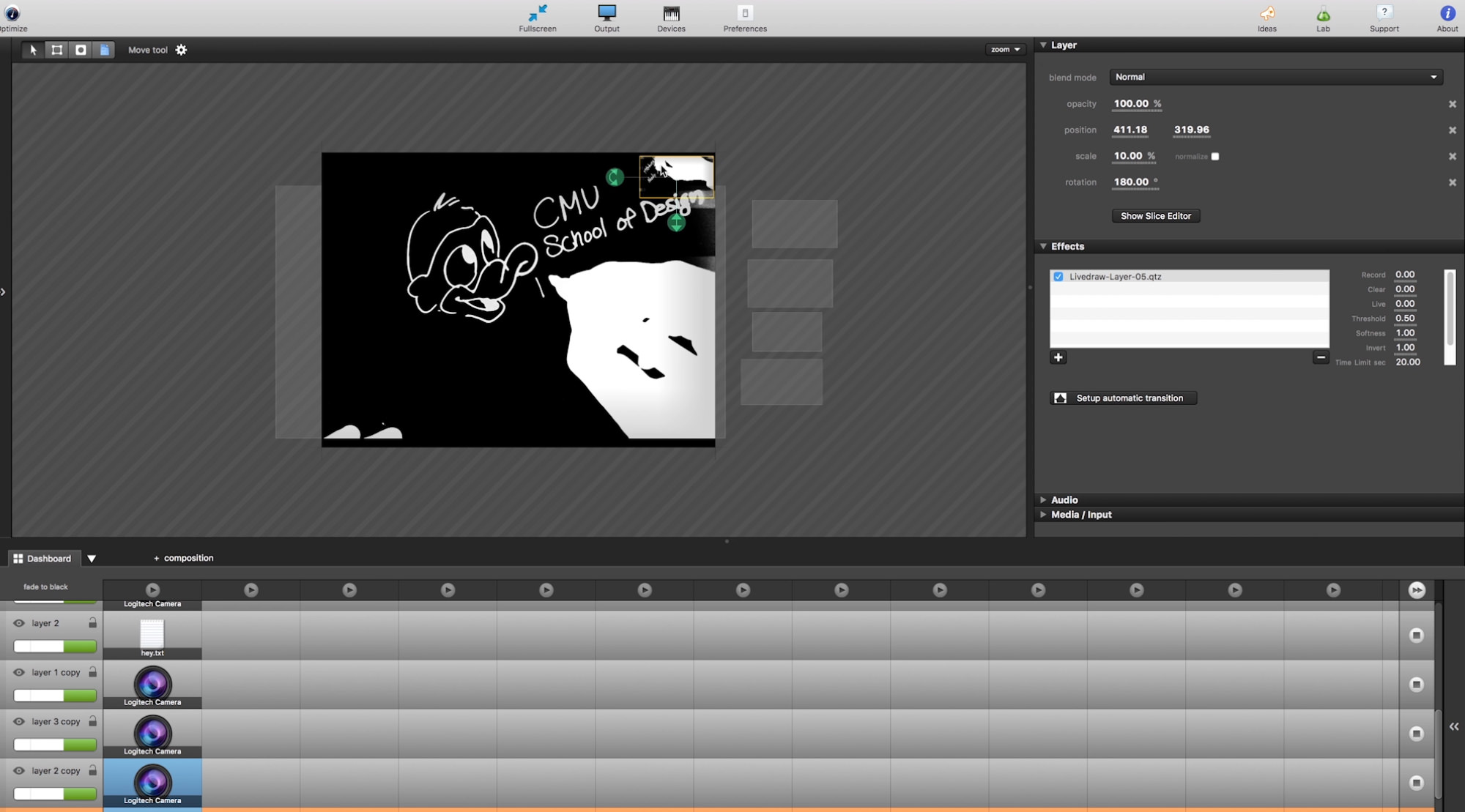Toggle Livedraw-Layer-05.qtz effect checkbox
The height and width of the screenshot is (812, 1465).
(1058, 277)
